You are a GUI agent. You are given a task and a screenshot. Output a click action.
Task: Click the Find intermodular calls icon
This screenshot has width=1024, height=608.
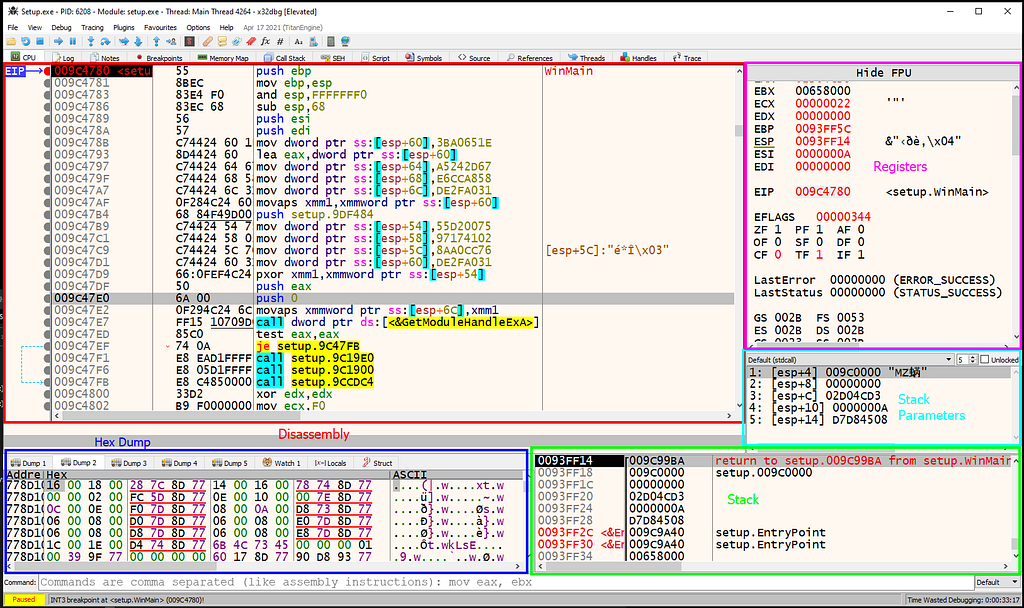[313, 41]
